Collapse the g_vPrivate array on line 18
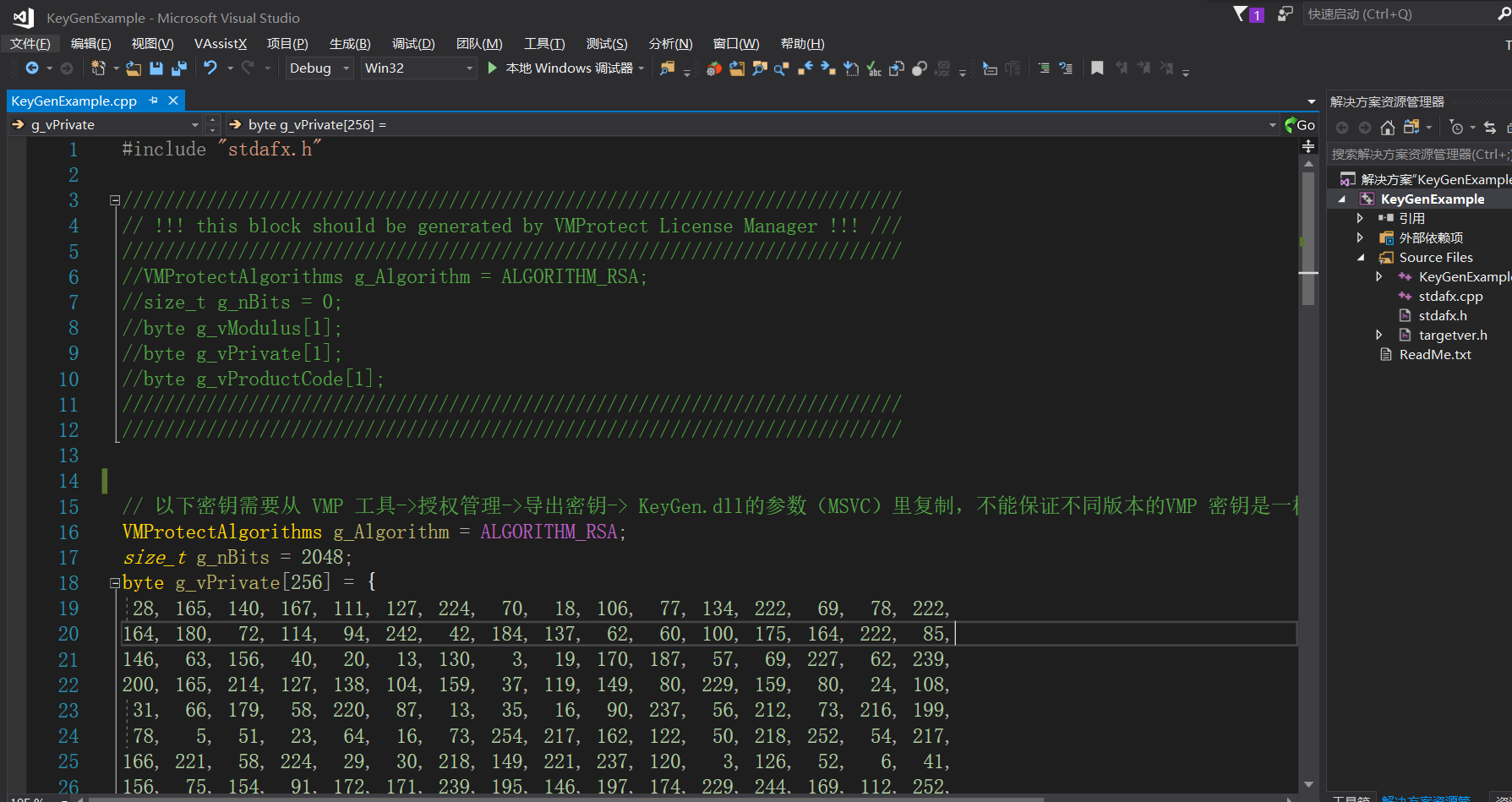 pos(115,582)
